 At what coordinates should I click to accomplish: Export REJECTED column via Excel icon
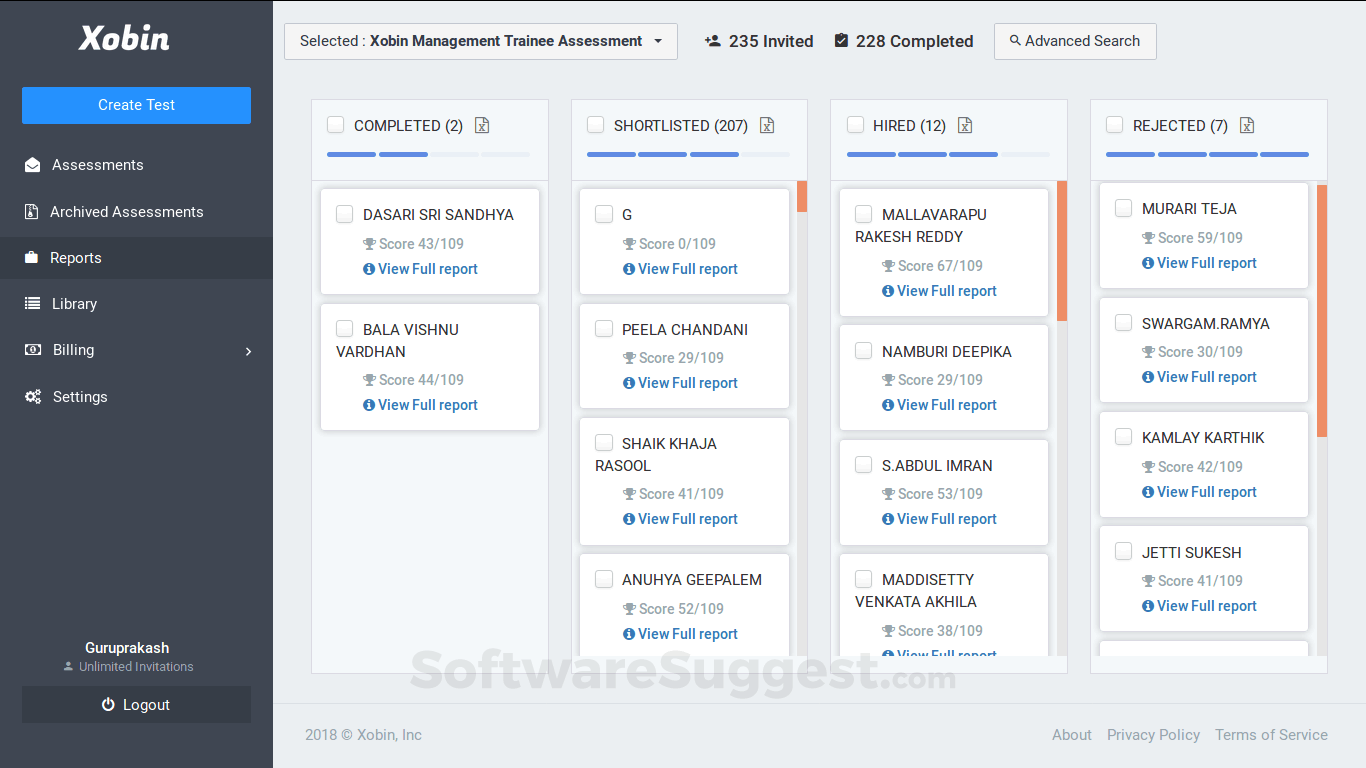tap(1246, 125)
